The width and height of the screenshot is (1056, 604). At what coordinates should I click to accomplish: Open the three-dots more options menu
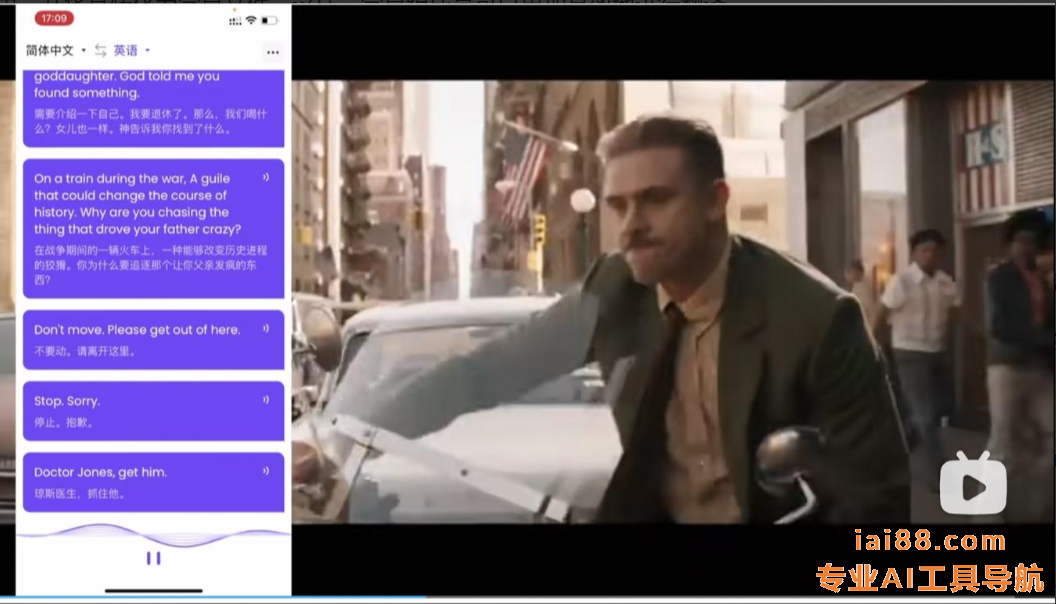tap(273, 52)
